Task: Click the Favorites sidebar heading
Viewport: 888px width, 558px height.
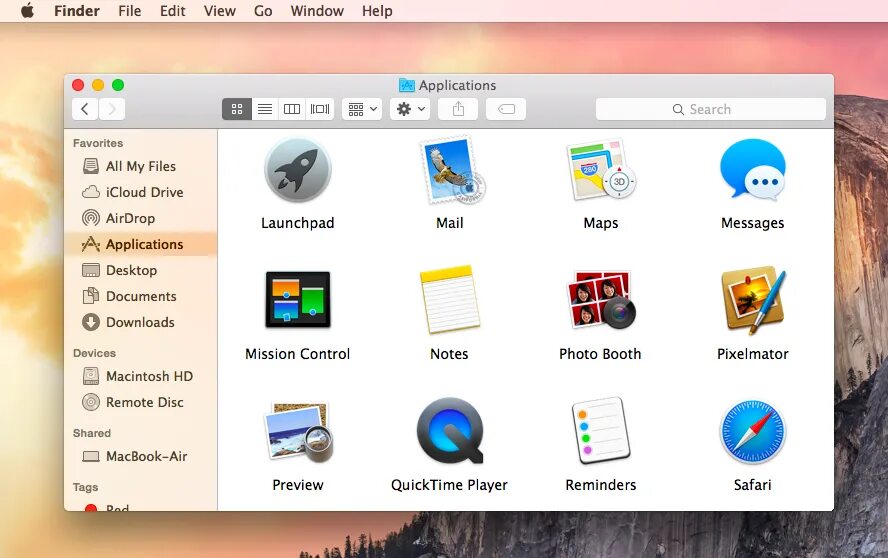Action: point(98,143)
